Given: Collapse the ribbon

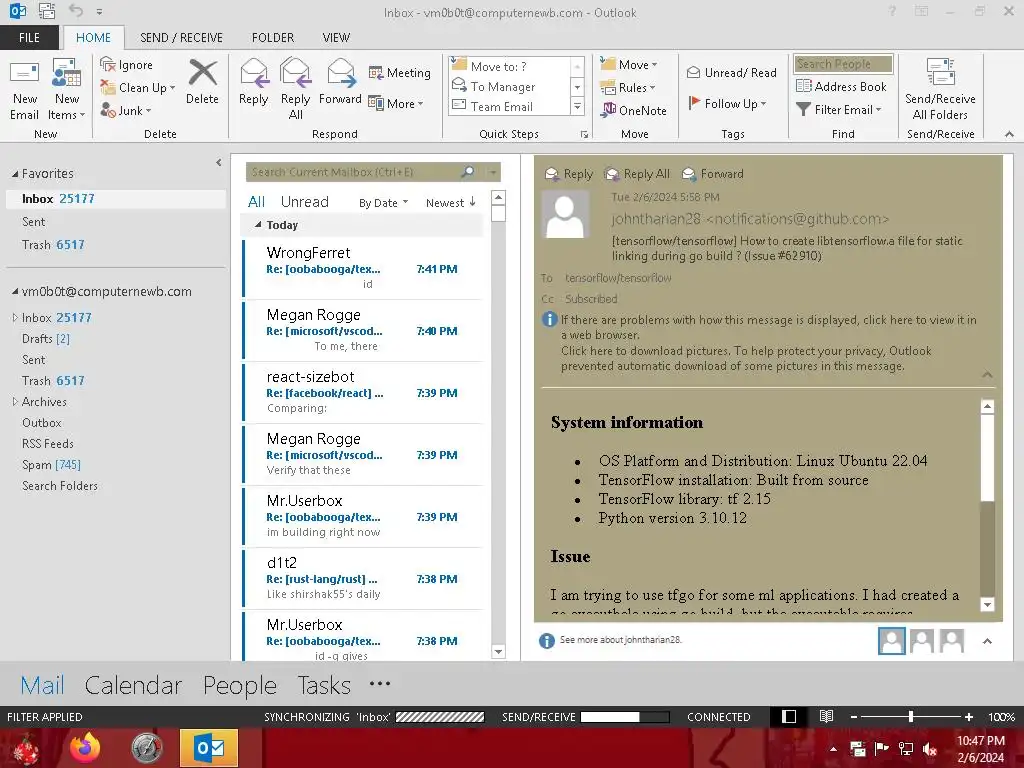Looking at the screenshot, I should coord(1009,134).
